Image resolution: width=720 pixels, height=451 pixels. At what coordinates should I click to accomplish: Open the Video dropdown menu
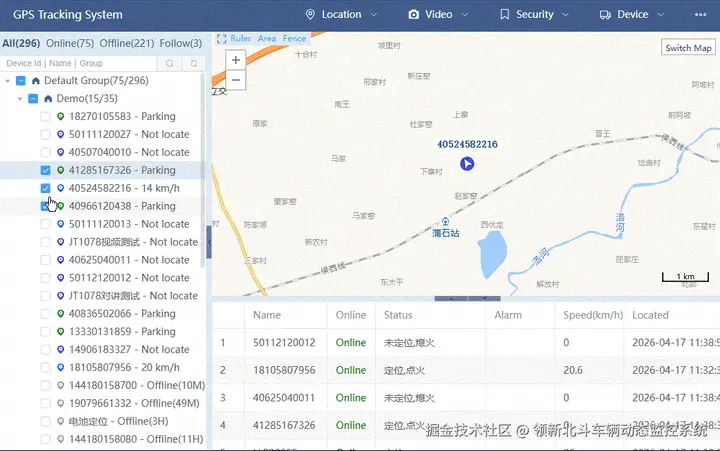click(438, 15)
